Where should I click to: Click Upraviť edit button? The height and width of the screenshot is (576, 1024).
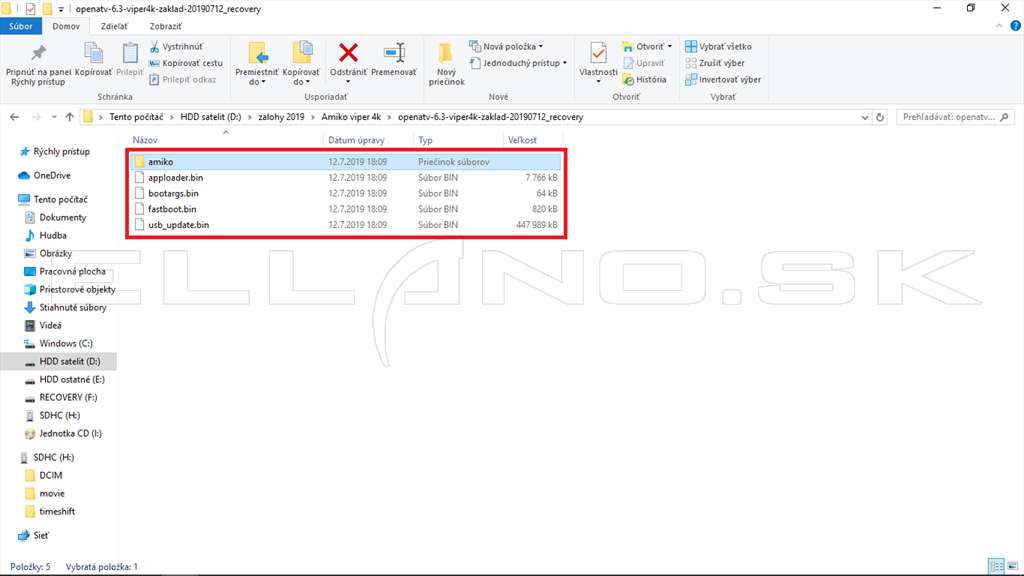click(643, 63)
